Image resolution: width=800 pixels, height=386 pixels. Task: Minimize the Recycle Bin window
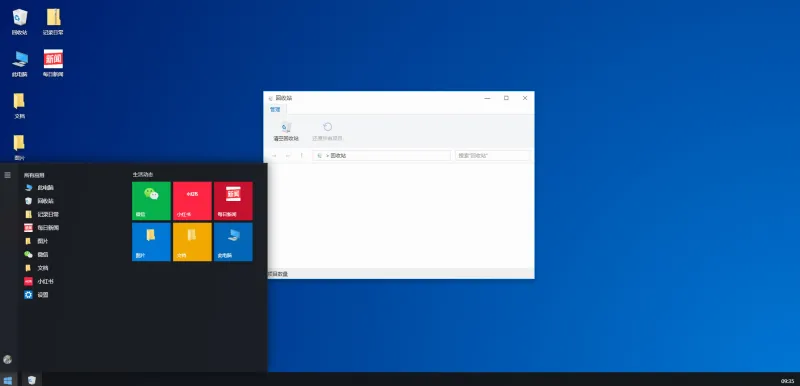click(488, 98)
